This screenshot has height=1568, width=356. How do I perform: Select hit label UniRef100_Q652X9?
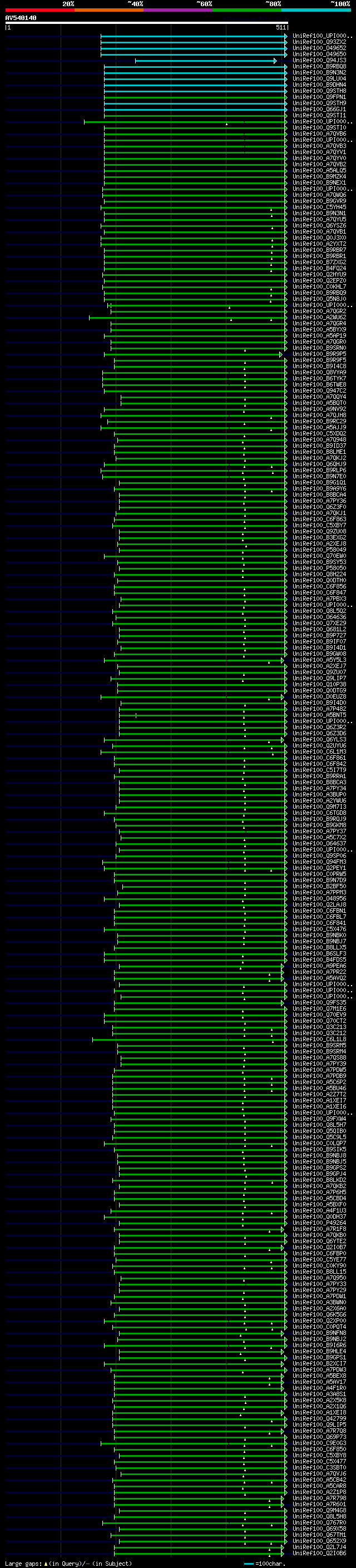pos(319,1541)
